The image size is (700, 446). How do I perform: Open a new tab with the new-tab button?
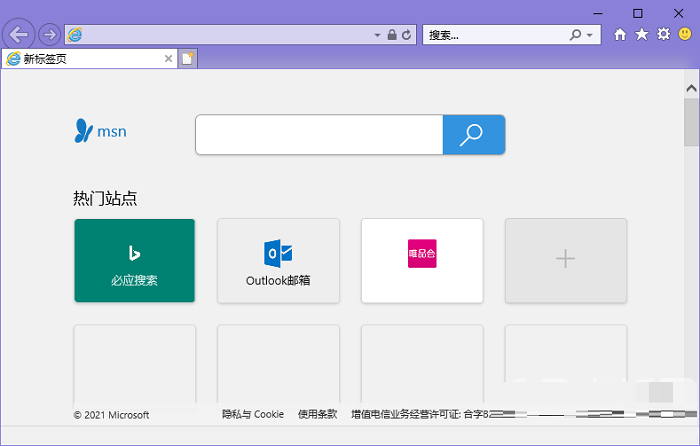[x=188, y=58]
